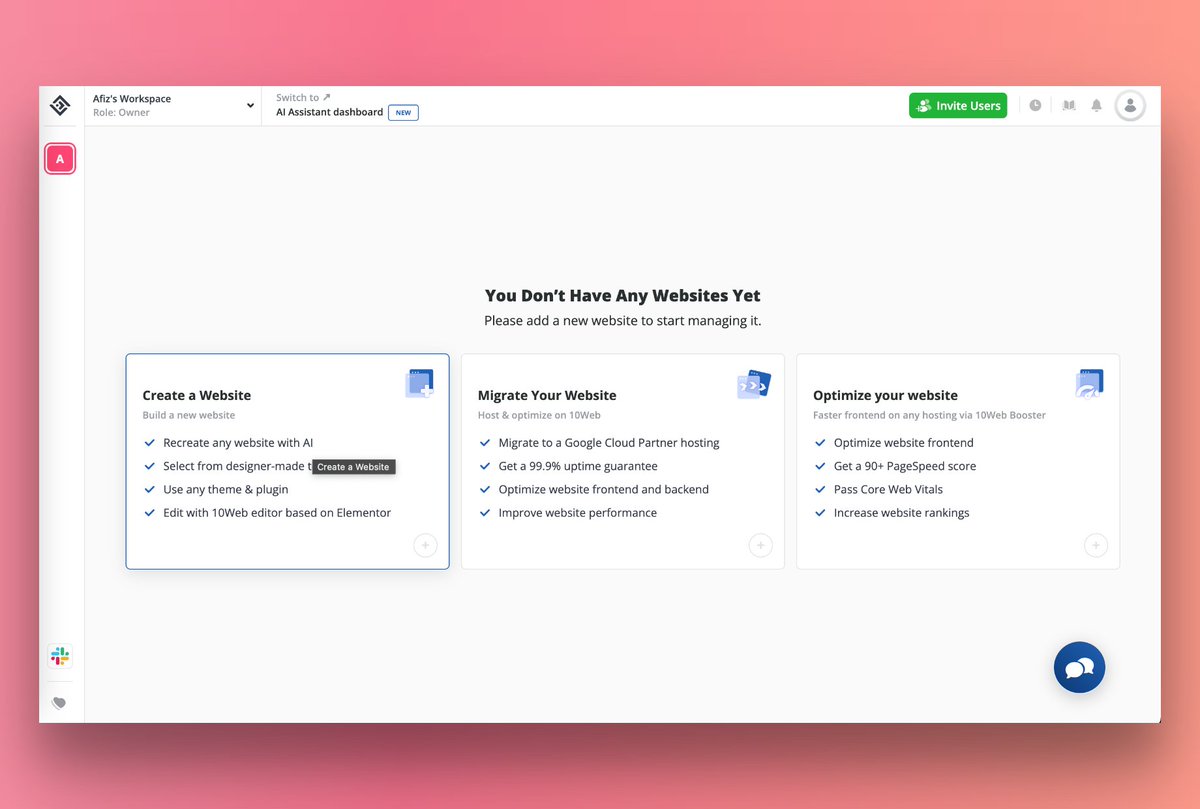Click the Invite Users button
Screen dimensions: 1200x809
coord(958,105)
